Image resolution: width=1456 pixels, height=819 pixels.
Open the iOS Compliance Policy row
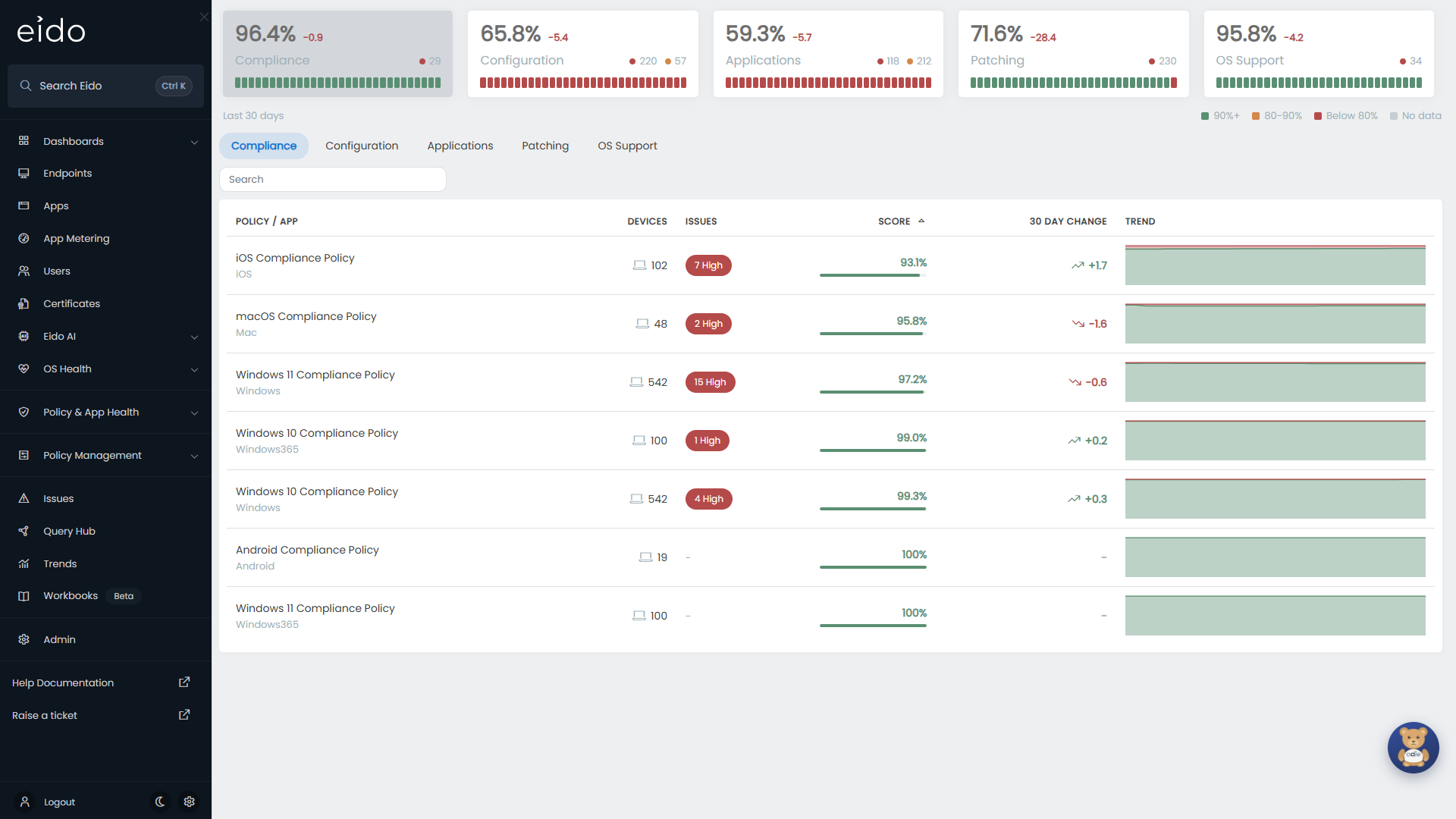tap(830, 265)
